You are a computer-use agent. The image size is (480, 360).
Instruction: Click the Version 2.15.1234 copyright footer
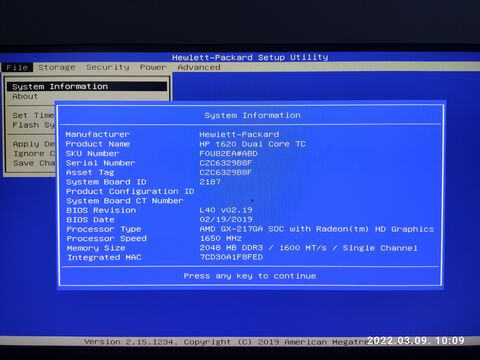(227, 342)
